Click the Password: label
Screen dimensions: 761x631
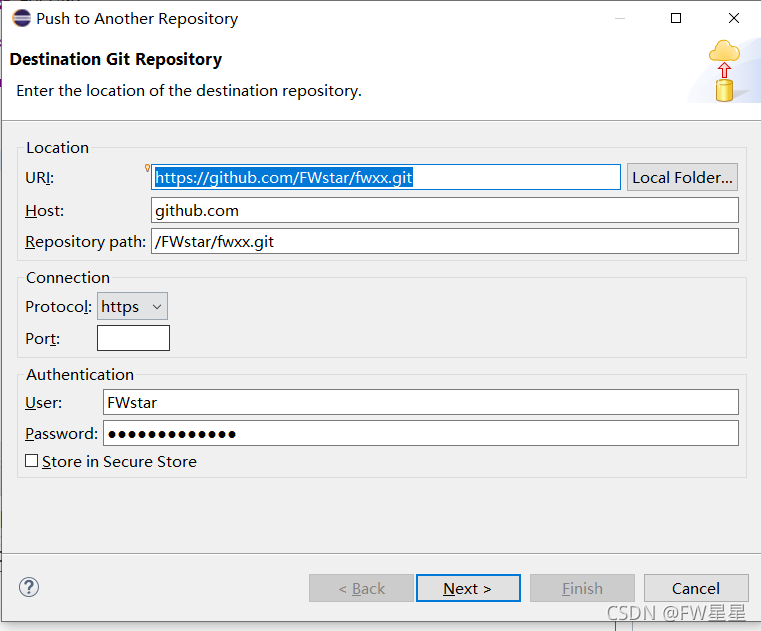62,433
